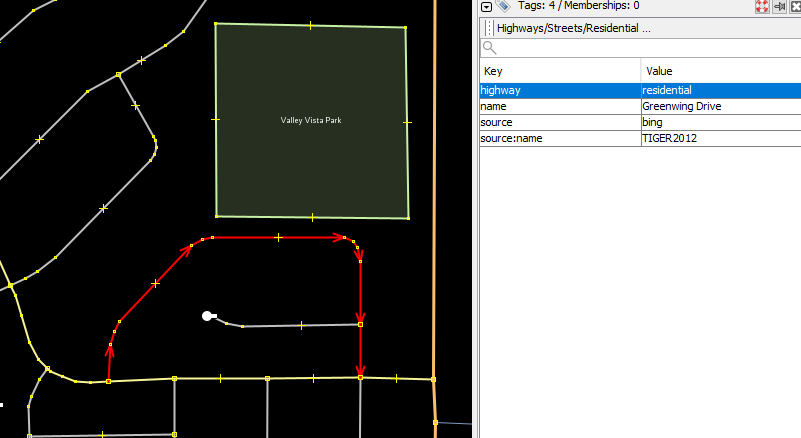Screen dimensions: 801x438
Task: Sort tags by the Key column header
Action: pyautogui.click(x=560, y=71)
